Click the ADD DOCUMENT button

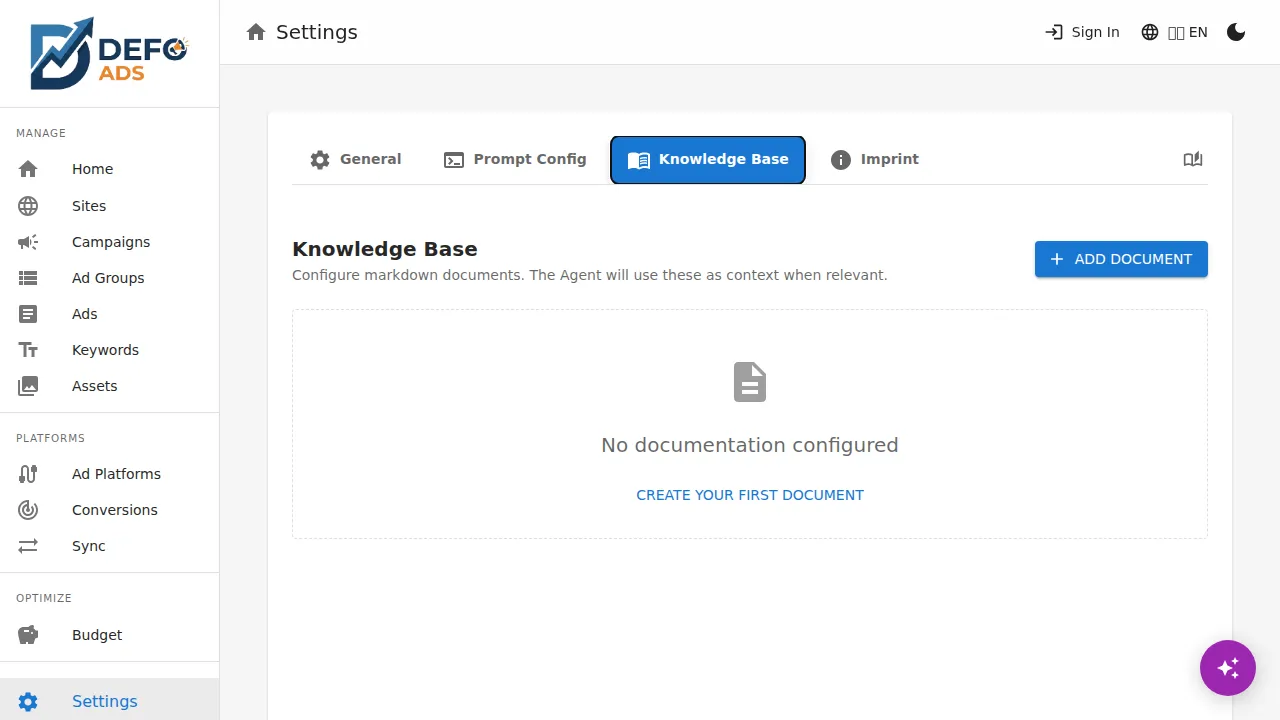1121,259
